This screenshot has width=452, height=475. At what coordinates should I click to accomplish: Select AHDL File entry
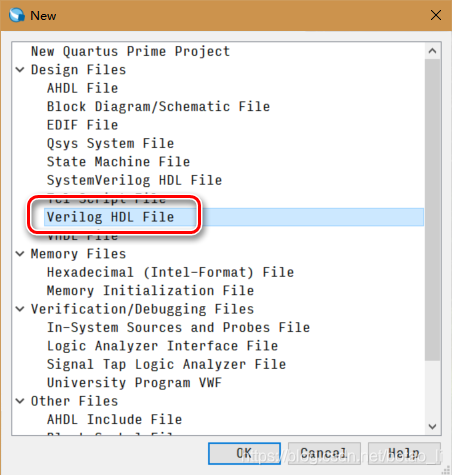pos(83,88)
